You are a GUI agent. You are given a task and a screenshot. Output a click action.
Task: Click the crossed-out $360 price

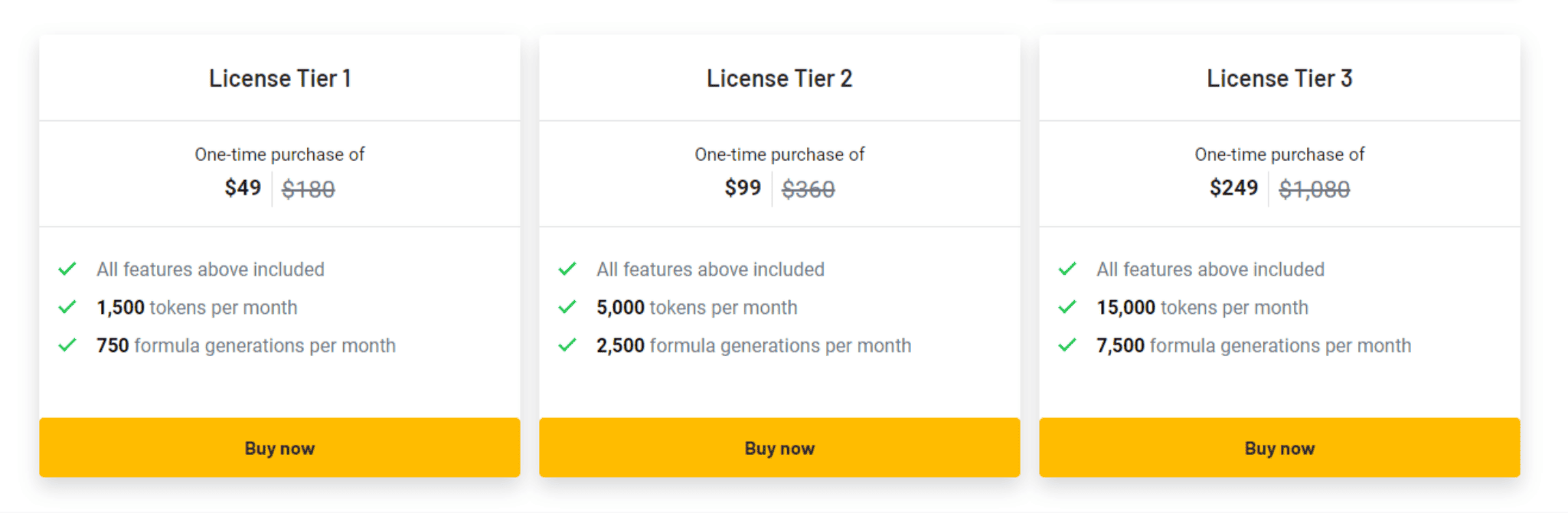point(808,189)
